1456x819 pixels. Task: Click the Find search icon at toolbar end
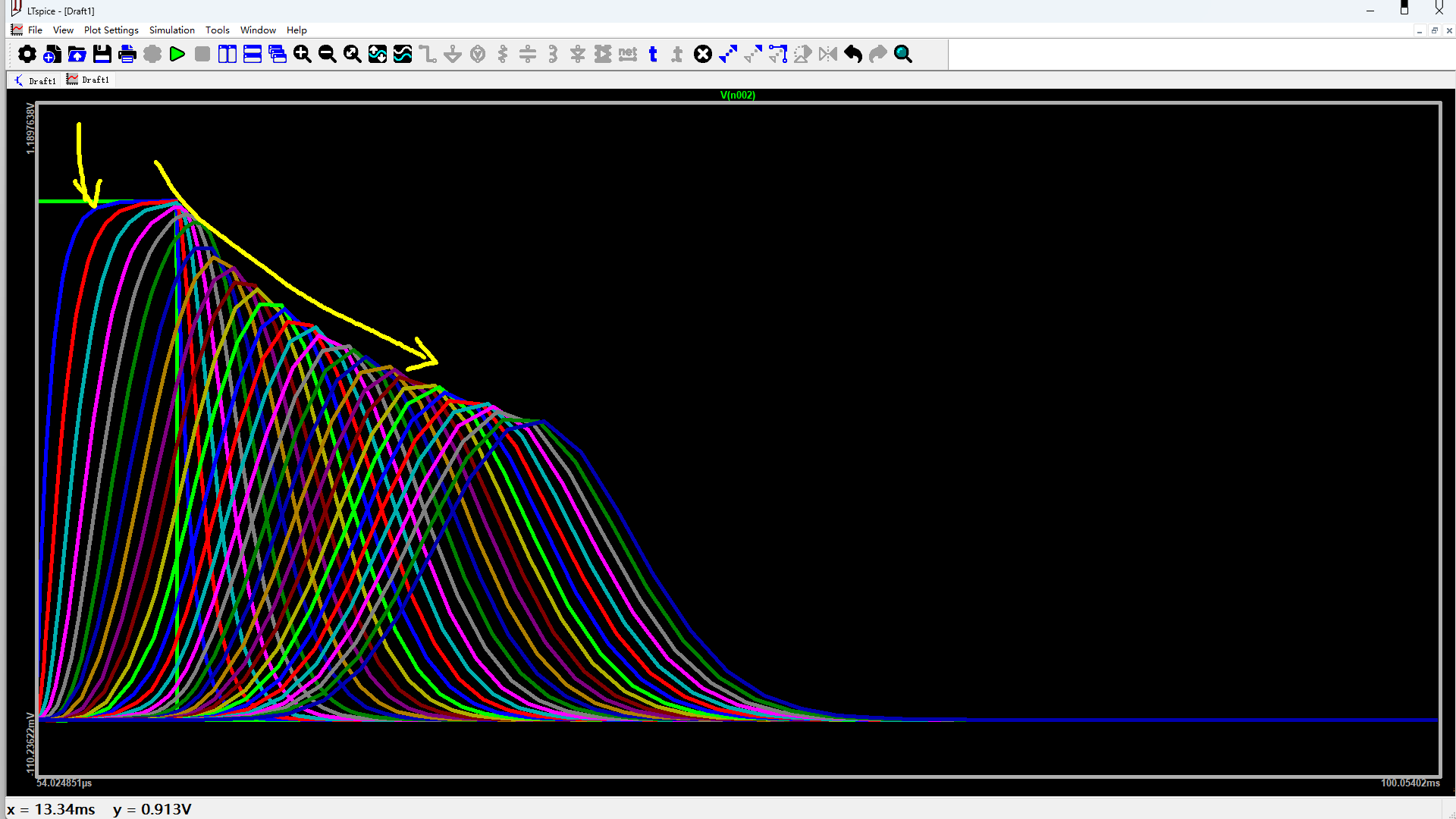pyautogui.click(x=902, y=54)
